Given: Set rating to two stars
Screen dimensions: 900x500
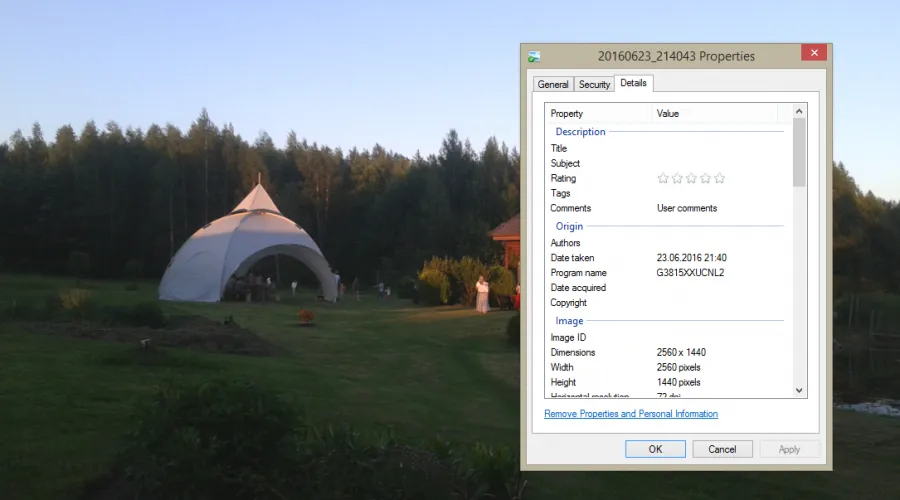Looking at the screenshot, I should [x=677, y=179].
